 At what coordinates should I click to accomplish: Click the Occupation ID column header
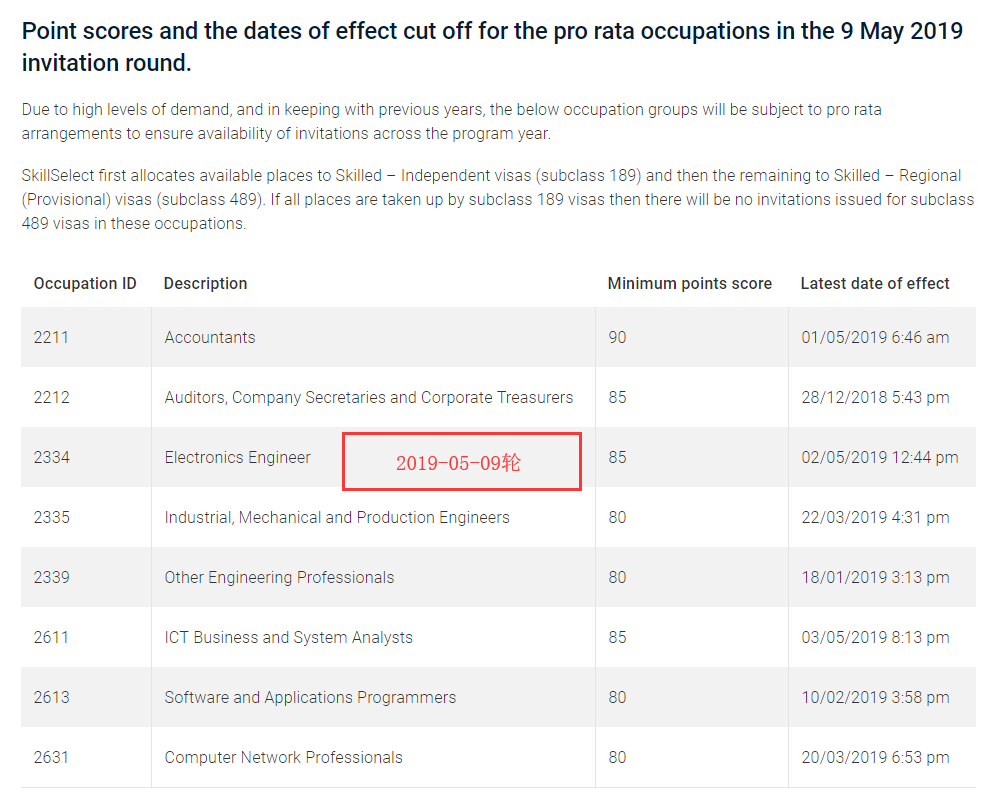click(85, 284)
